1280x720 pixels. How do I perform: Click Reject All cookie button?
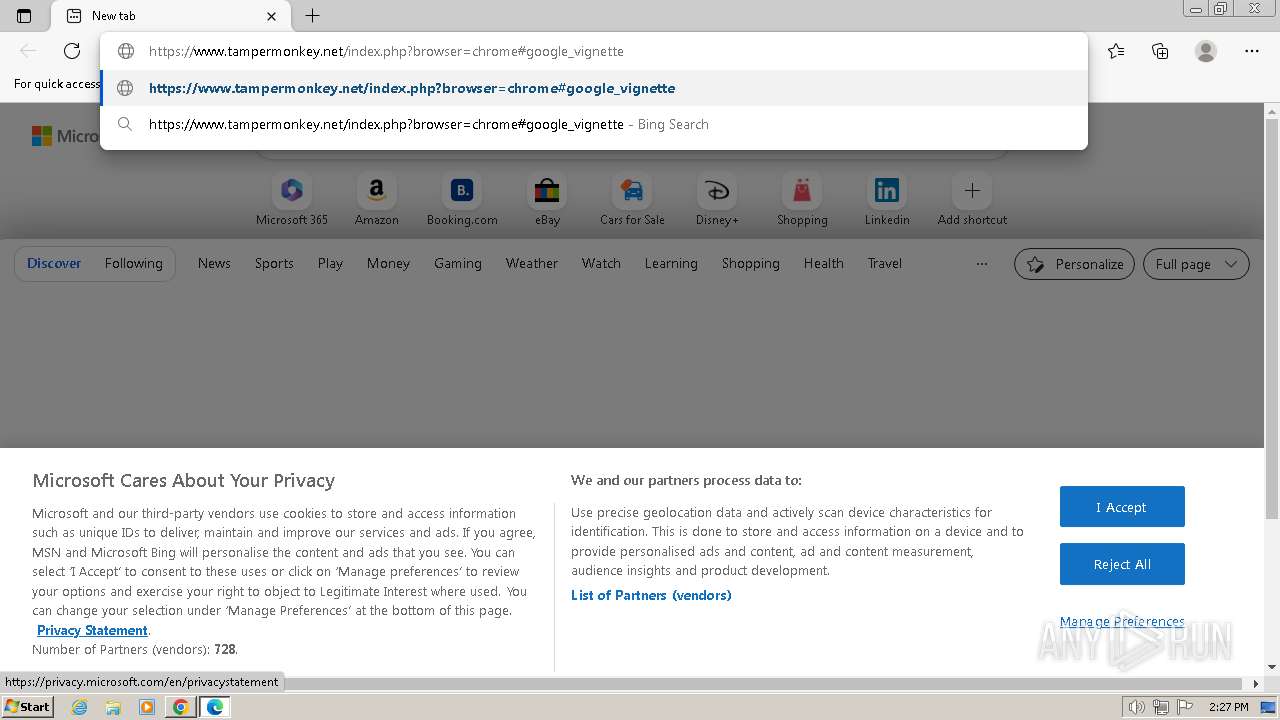pyautogui.click(x=1122, y=564)
